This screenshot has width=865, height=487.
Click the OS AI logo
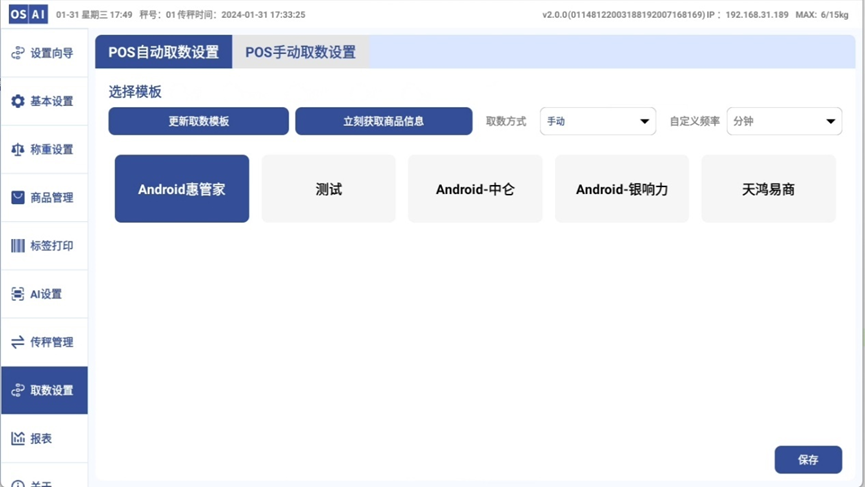tap(28, 15)
